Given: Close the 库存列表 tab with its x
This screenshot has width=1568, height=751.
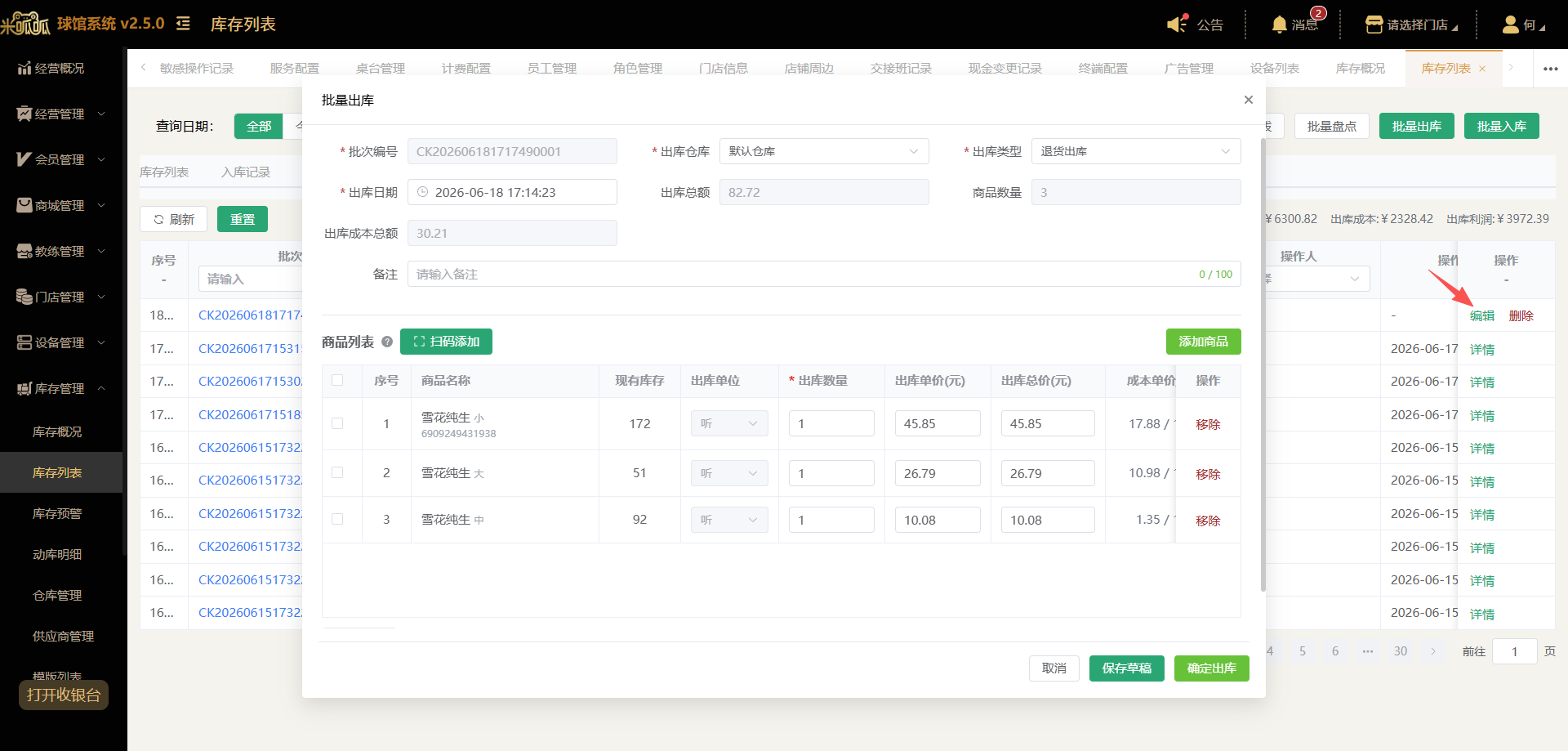Looking at the screenshot, I should [x=1482, y=69].
